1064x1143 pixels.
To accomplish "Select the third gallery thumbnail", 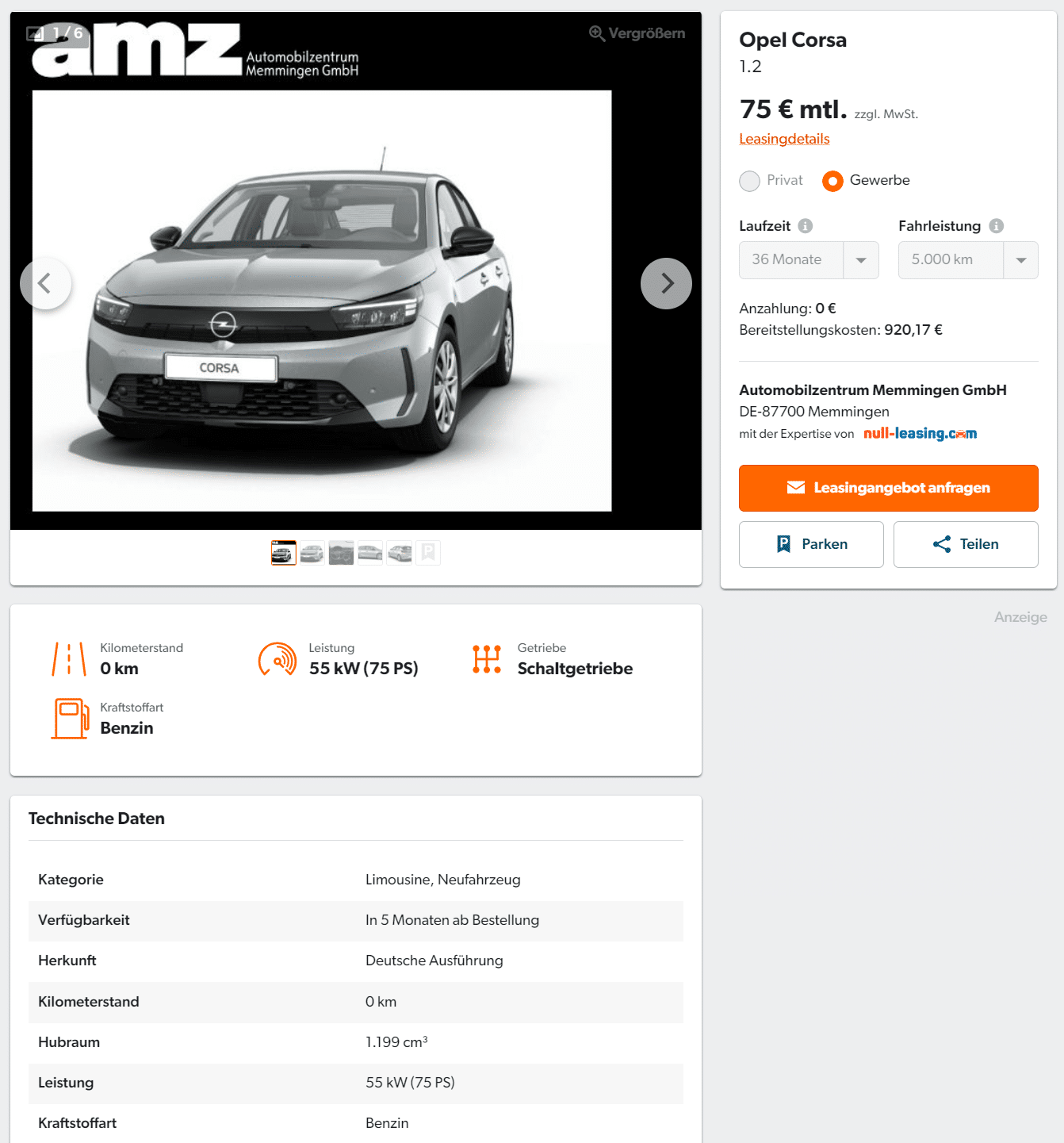I will tap(341, 553).
